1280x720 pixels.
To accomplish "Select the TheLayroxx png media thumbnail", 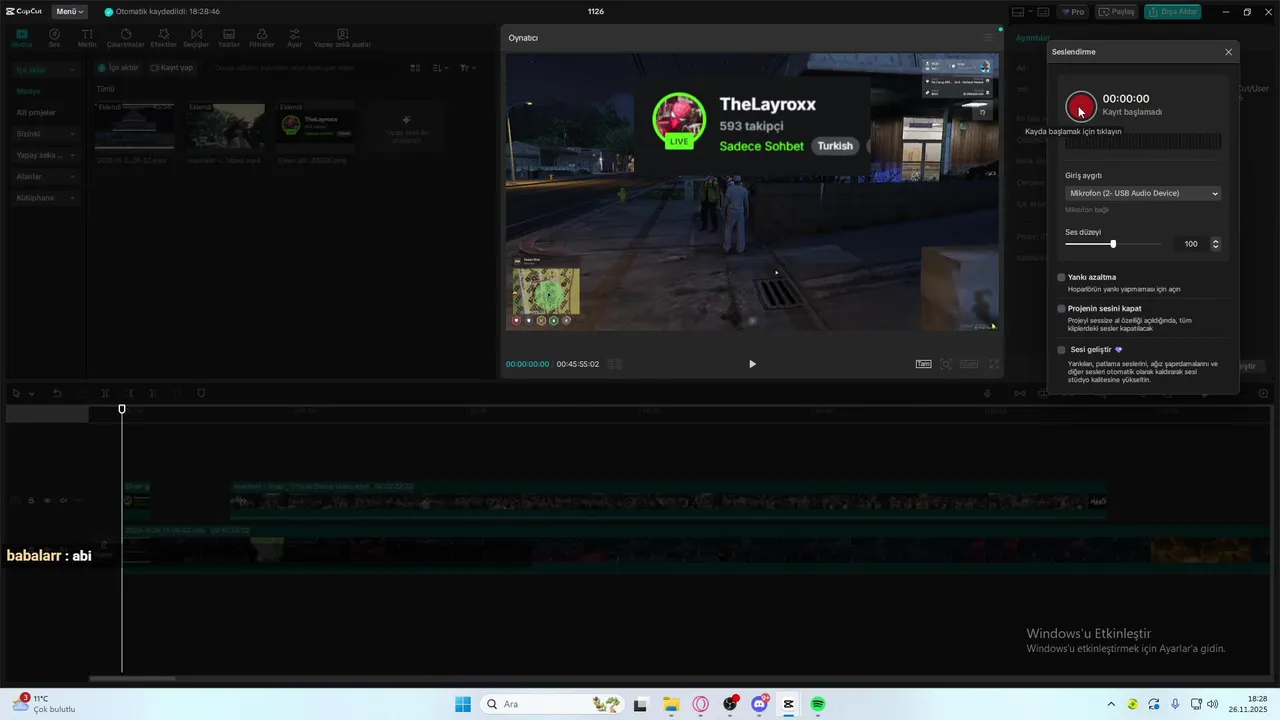I will tap(316, 125).
